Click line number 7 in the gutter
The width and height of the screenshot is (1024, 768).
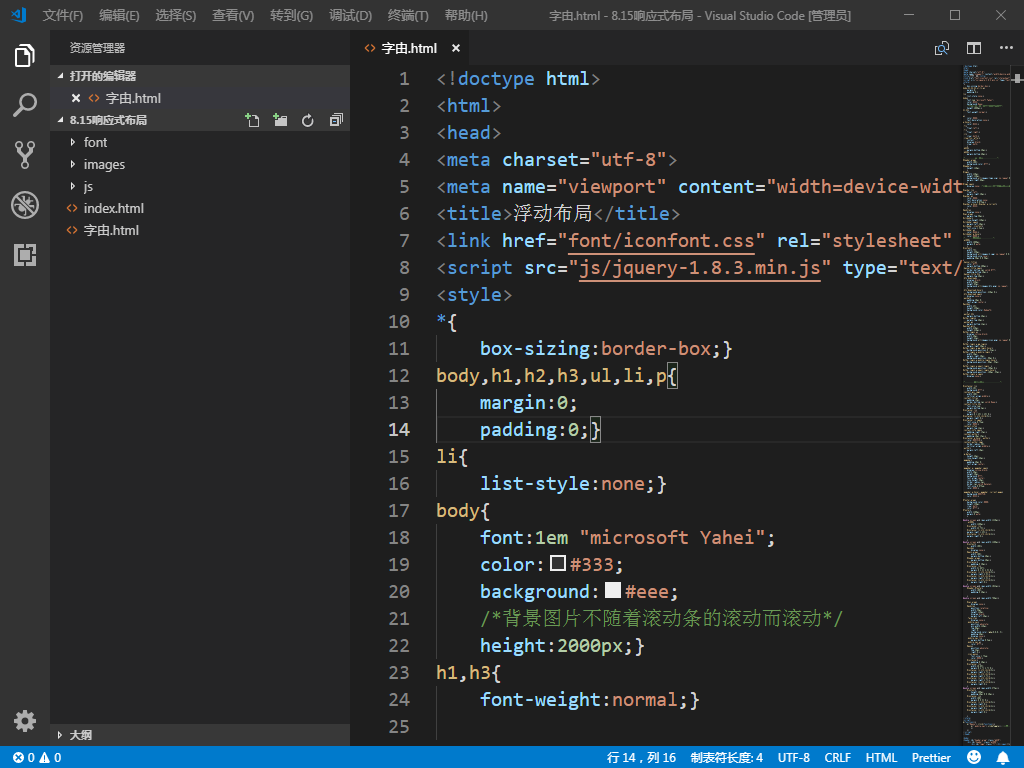[404, 240]
